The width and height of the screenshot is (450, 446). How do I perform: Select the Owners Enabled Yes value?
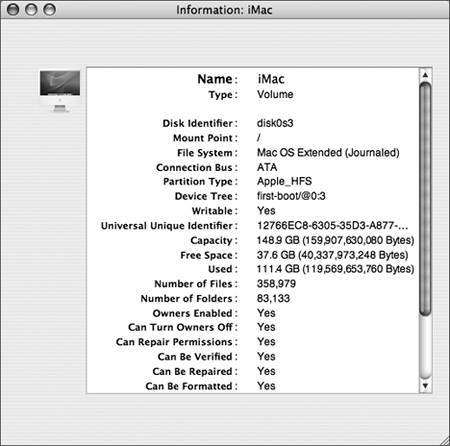pyautogui.click(x=266, y=313)
